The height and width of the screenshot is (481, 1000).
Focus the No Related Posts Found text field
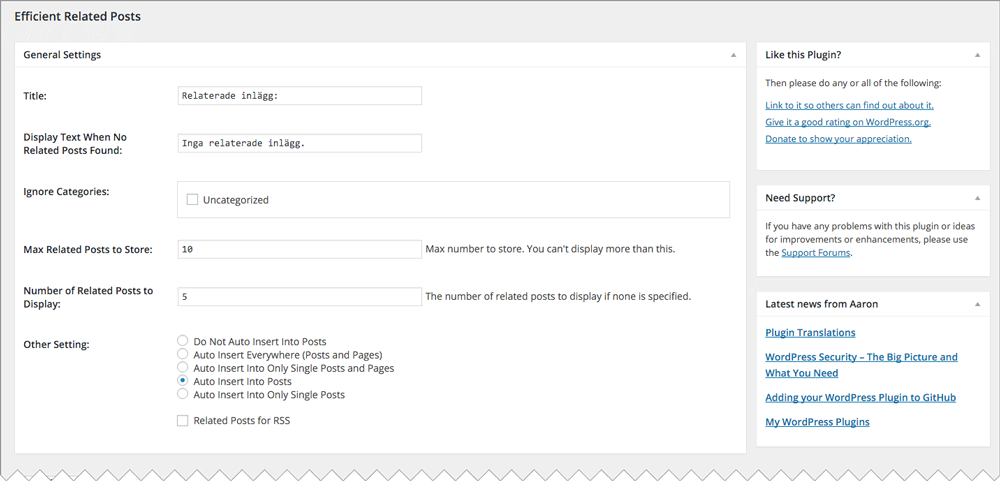(300, 143)
